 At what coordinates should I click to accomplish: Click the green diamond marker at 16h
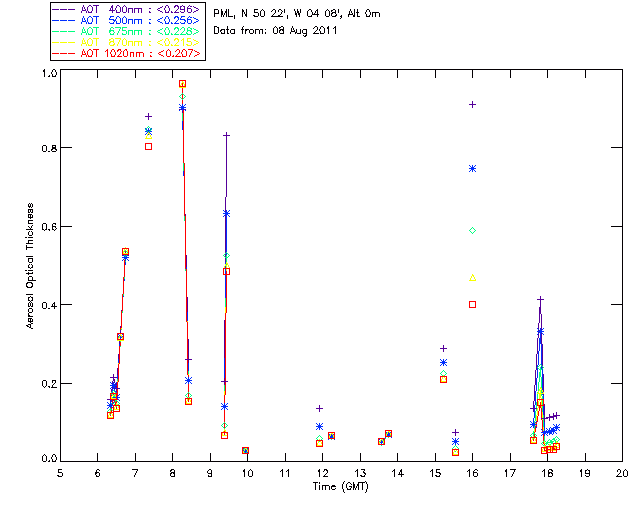472,231
